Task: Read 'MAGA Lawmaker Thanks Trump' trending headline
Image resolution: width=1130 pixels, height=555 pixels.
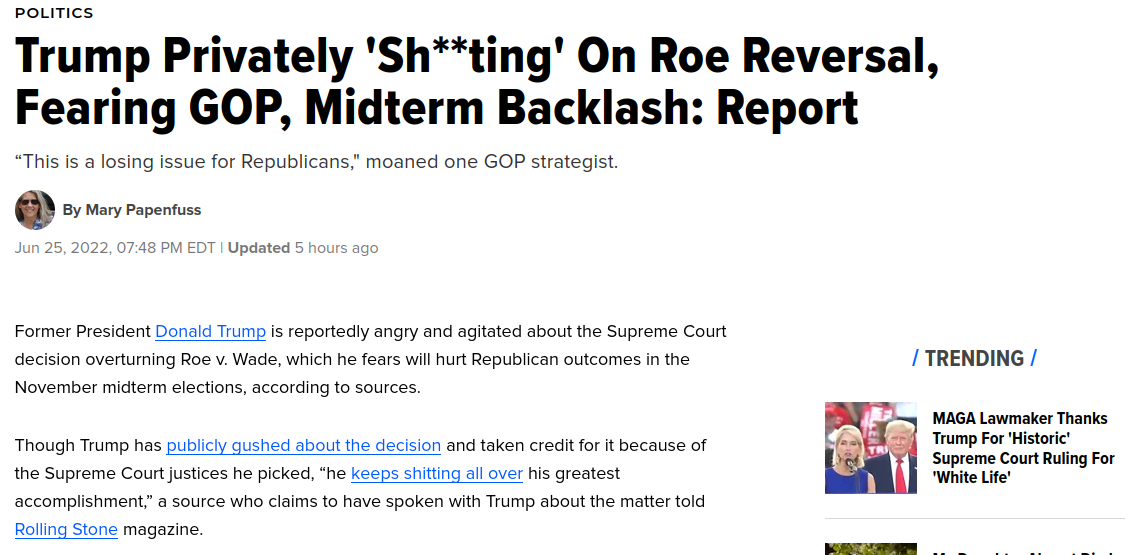Action: [x=1023, y=448]
